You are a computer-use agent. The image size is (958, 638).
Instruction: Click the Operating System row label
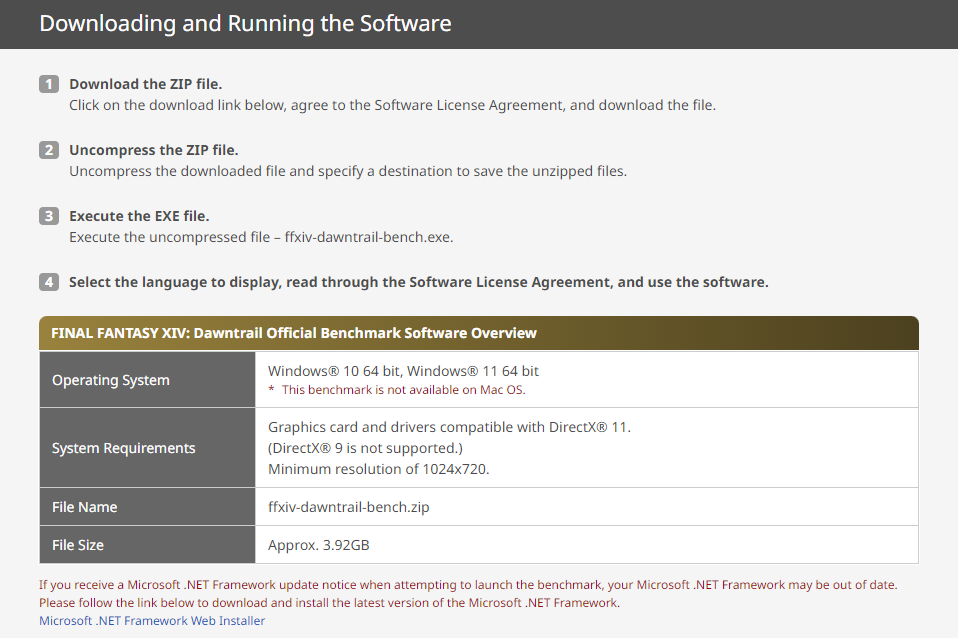coord(111,380)
